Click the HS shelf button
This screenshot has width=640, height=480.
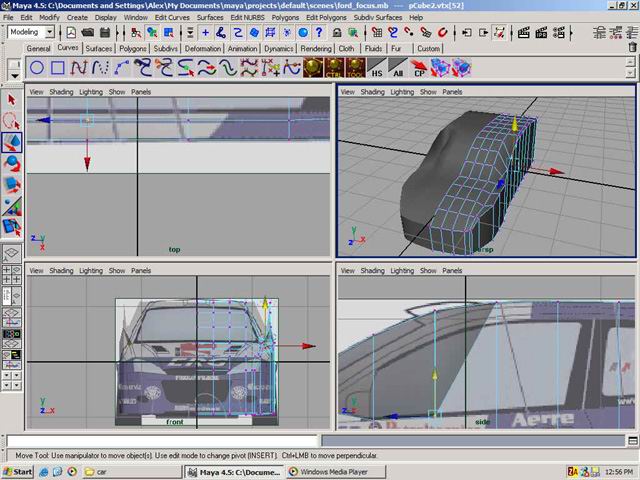pyautogui.click(x=376, y=68)
